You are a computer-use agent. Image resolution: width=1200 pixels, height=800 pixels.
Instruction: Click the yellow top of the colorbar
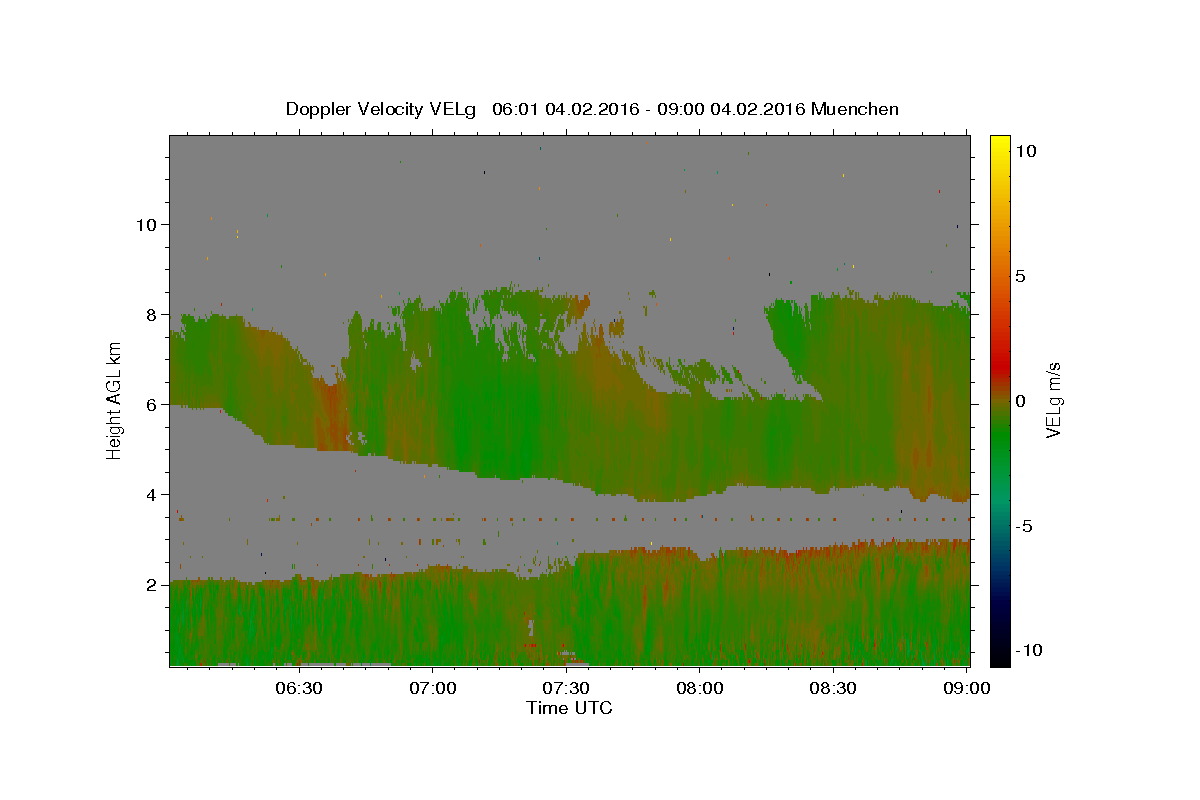pyautogui.click(x=1000, y=141)
